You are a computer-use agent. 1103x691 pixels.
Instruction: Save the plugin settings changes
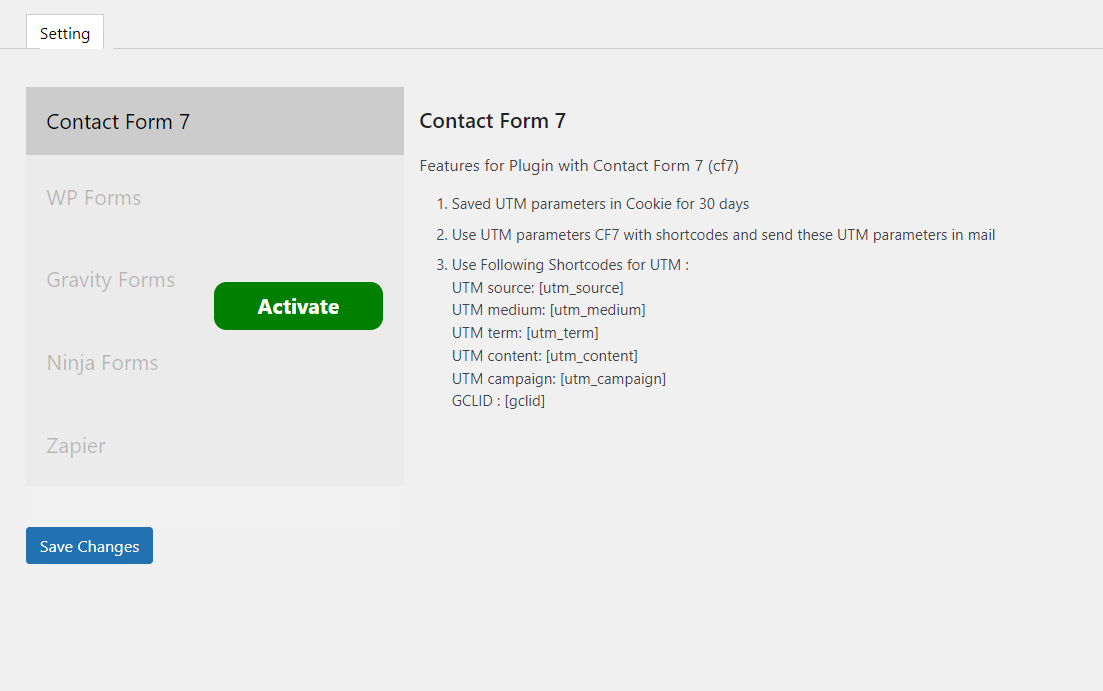(89, 546)
